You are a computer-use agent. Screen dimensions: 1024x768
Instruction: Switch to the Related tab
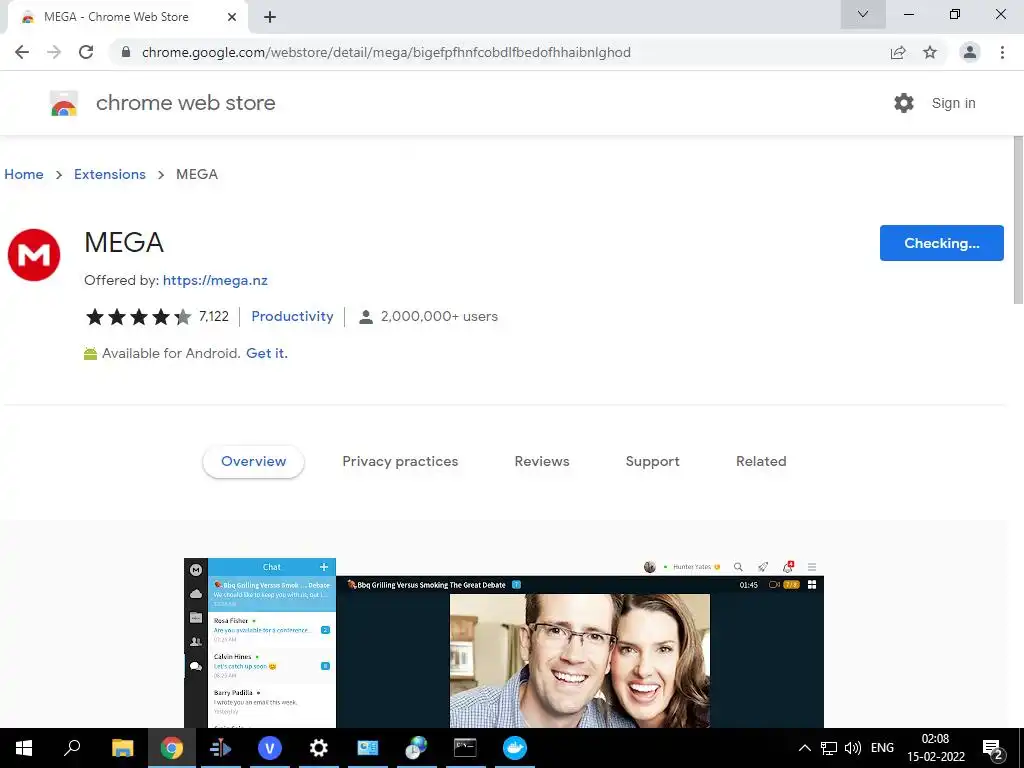pos(761,461)
